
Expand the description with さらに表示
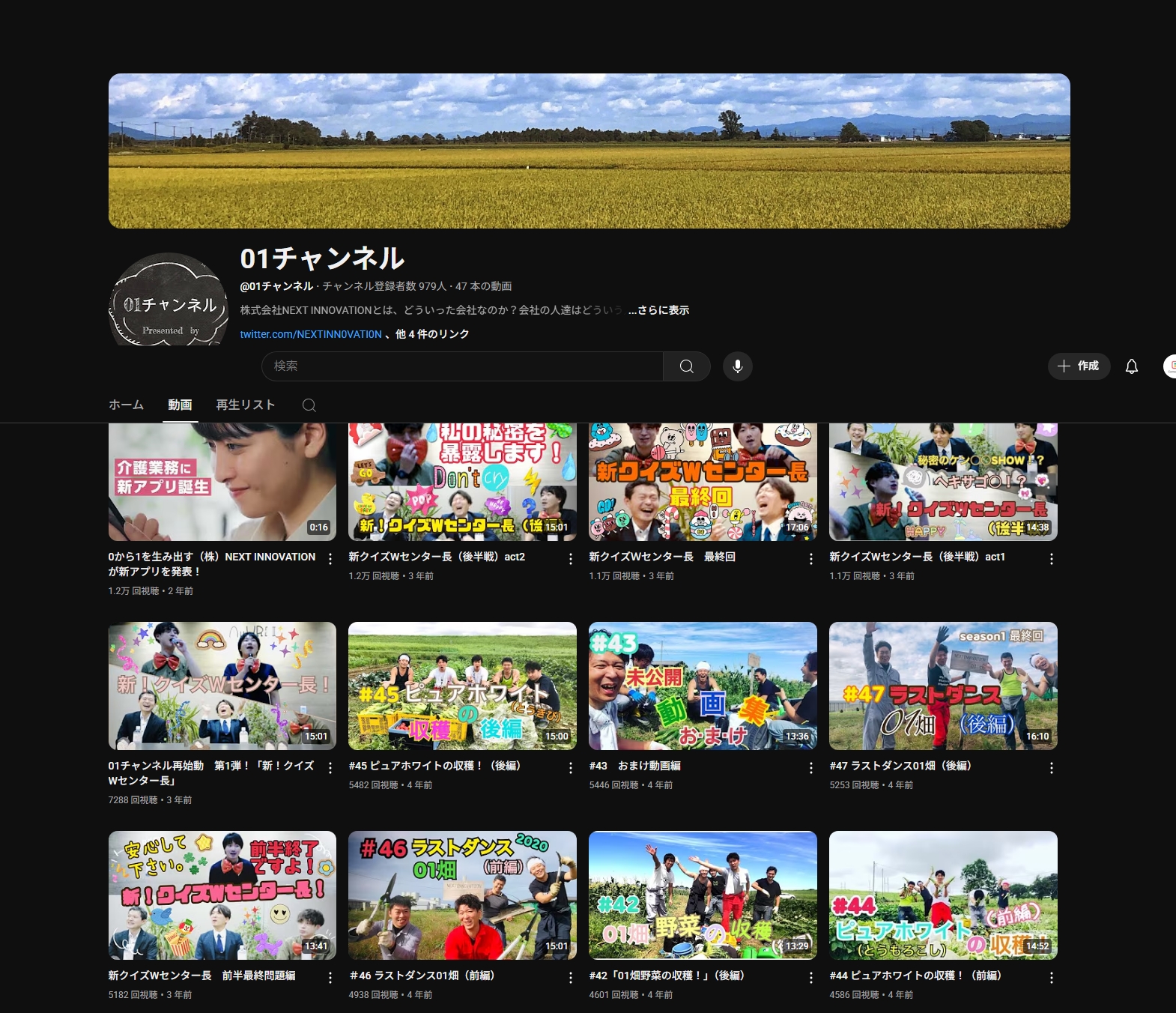point(658,310)
